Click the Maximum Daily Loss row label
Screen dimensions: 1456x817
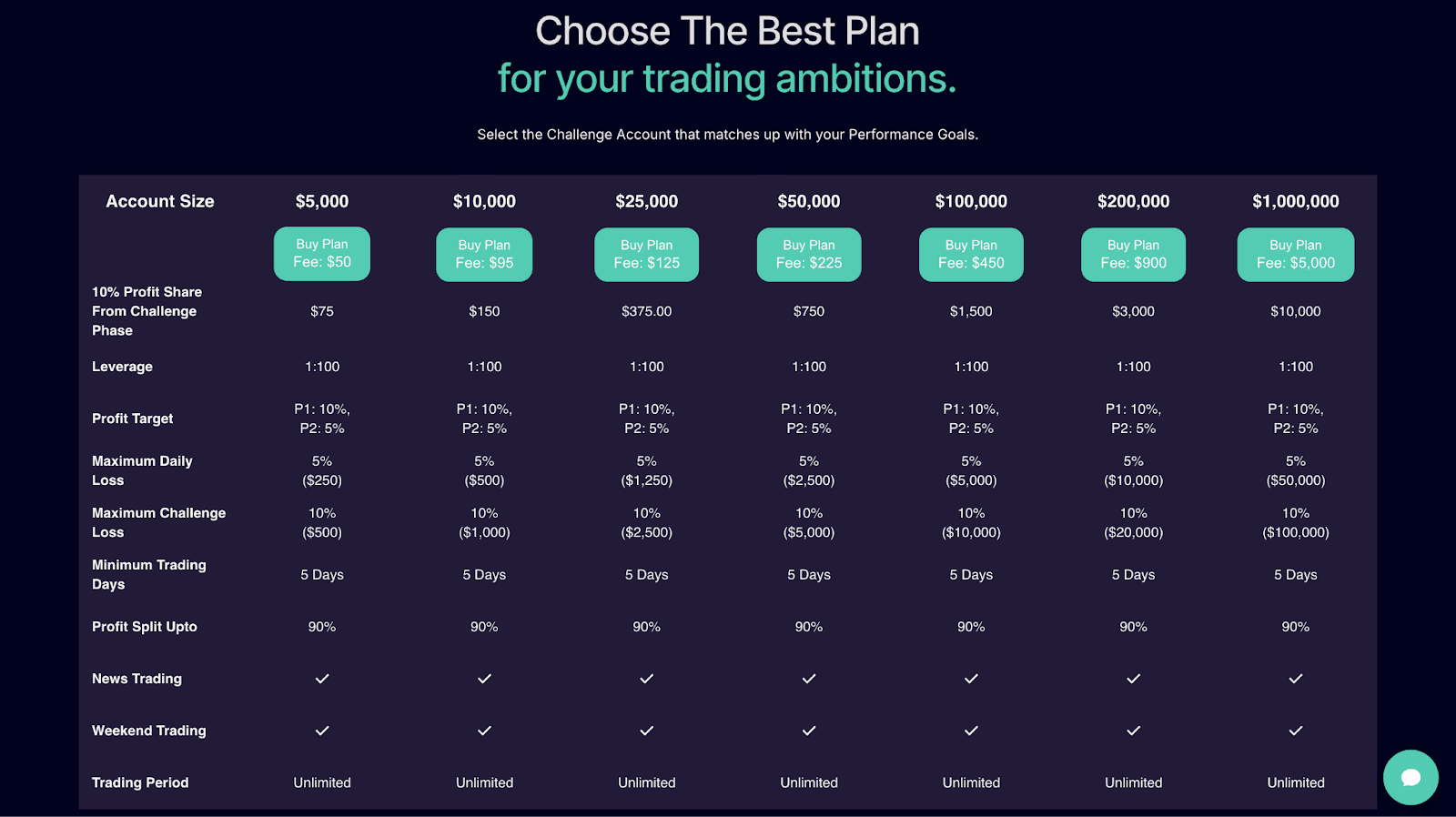(x=142, y=470)
